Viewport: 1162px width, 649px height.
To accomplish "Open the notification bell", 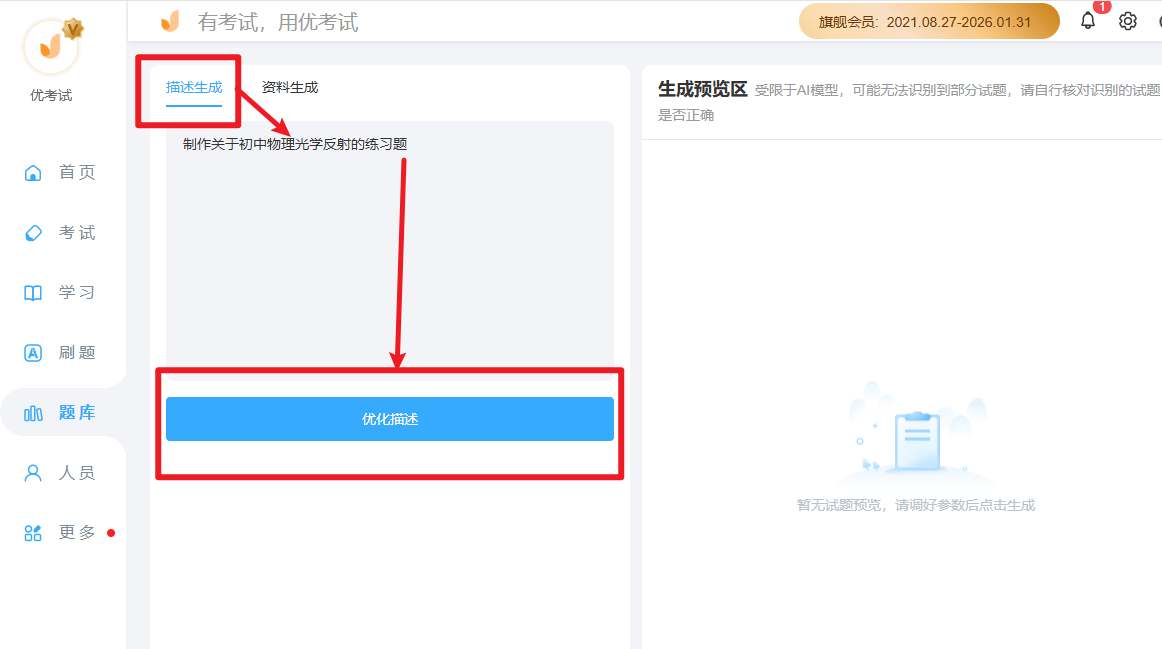I will pos(1088,21).
